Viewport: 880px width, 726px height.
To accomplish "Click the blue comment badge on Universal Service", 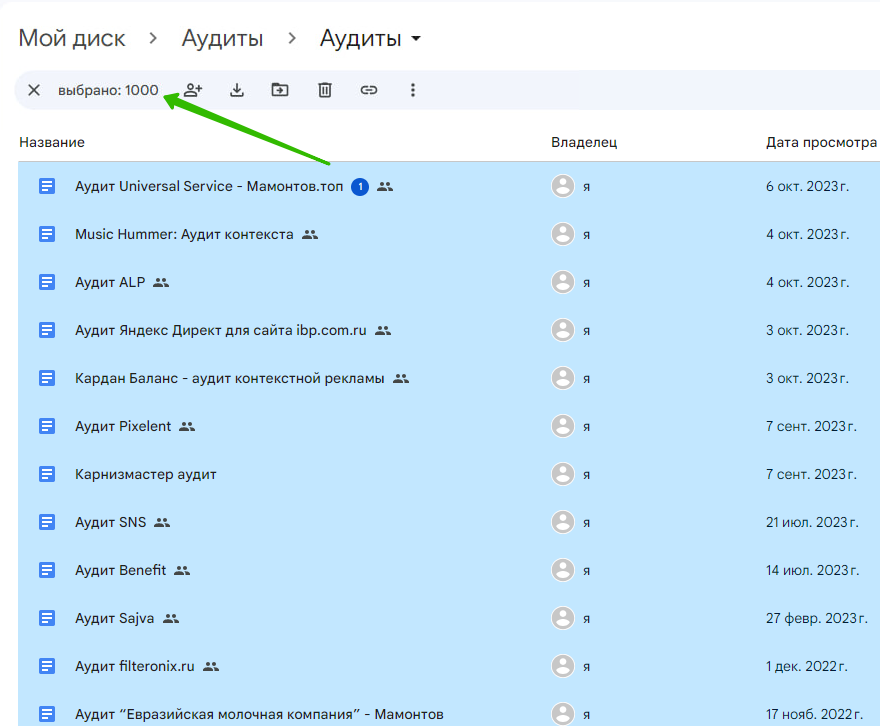I will [360, 186].
